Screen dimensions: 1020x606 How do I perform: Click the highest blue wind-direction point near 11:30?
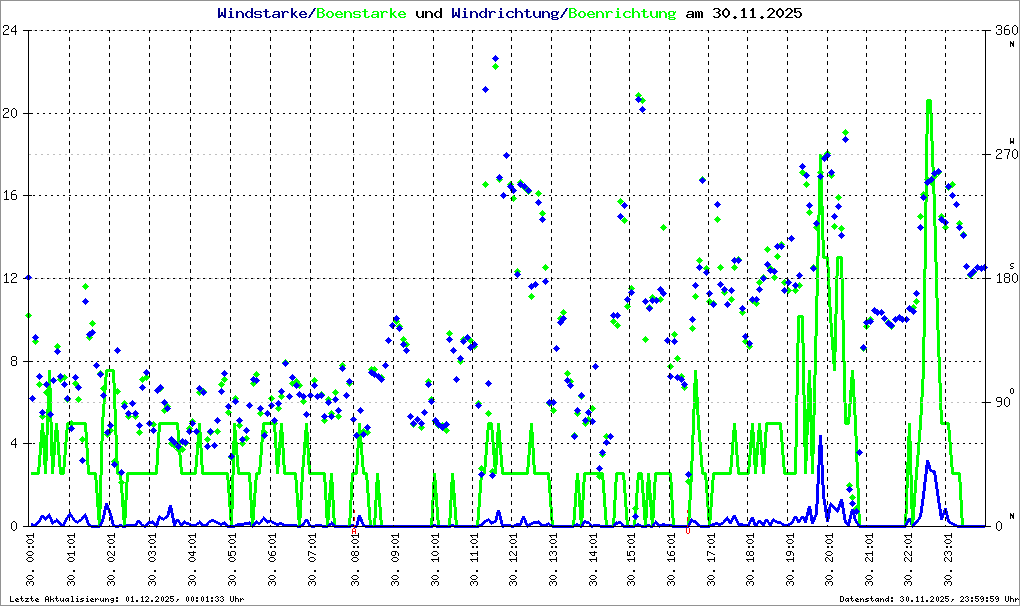pos(495,60)
